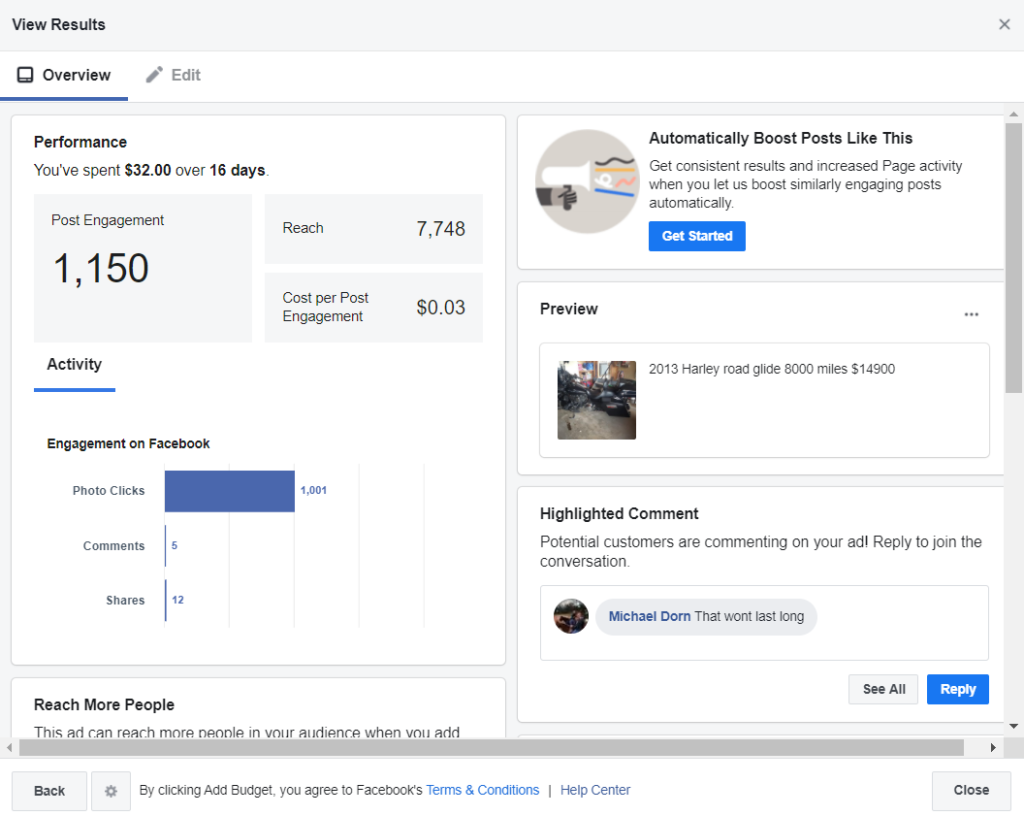Open the Help Center link
1024x816 pixels.
point(595,790)
